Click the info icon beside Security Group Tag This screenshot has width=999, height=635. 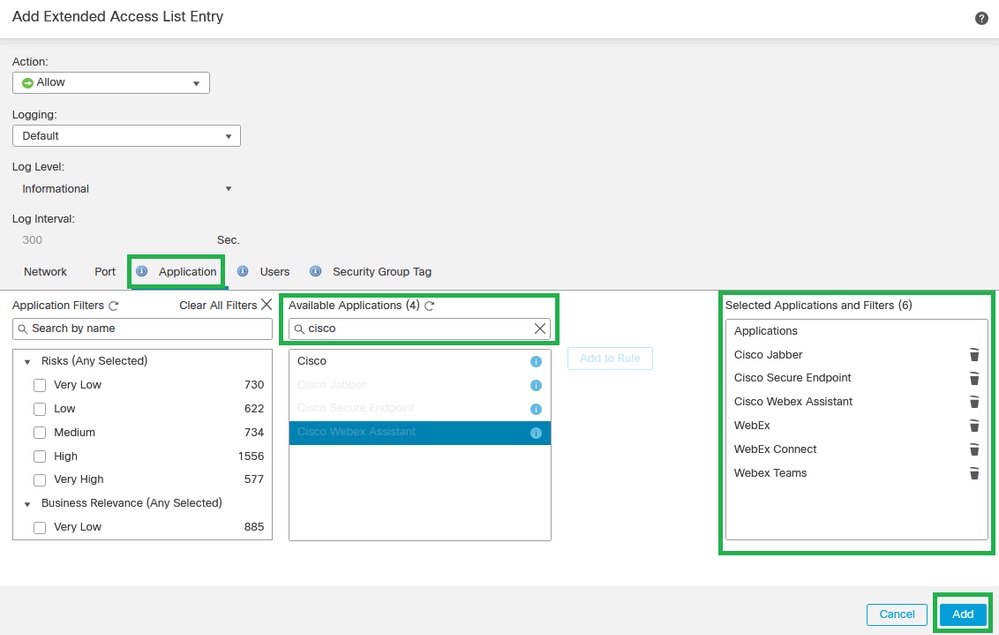(314, 271)
